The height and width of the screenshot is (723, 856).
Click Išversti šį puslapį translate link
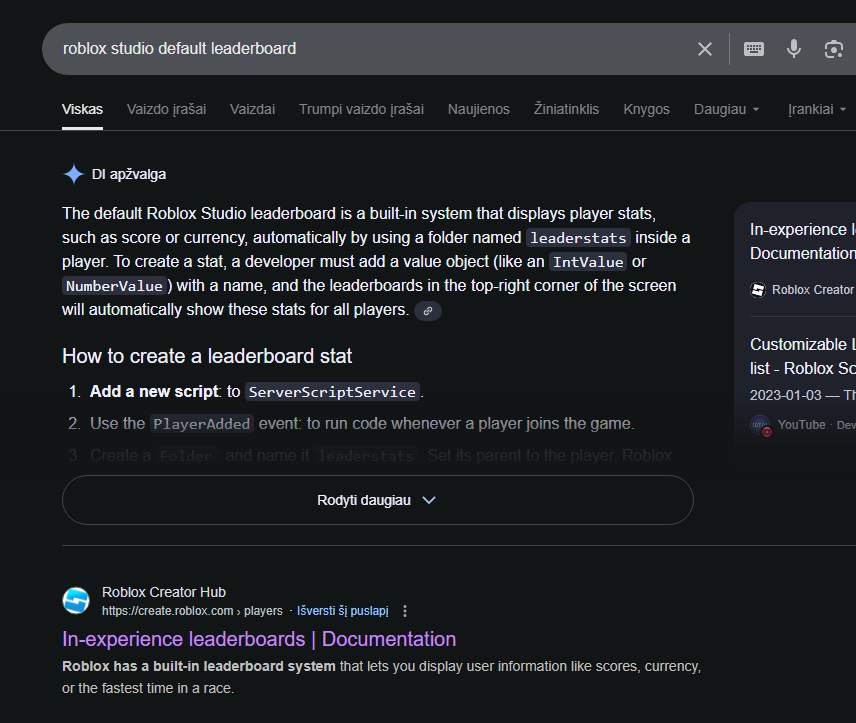343,611
